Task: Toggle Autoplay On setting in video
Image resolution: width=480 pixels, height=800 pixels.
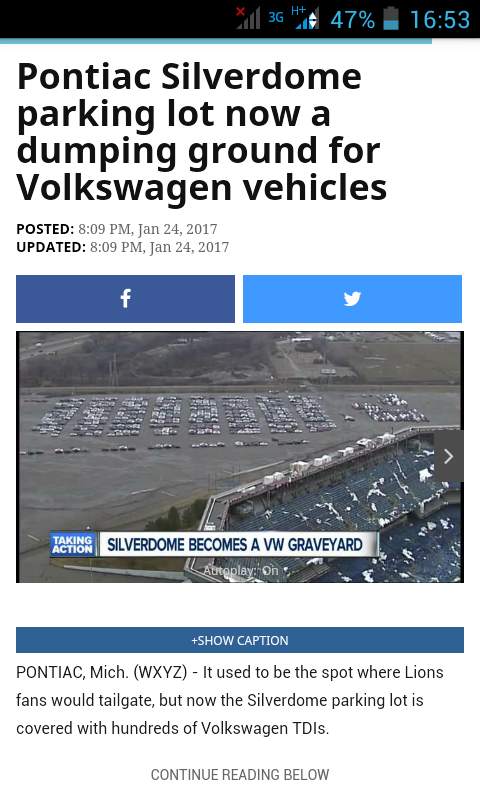Action: [240, 570]
